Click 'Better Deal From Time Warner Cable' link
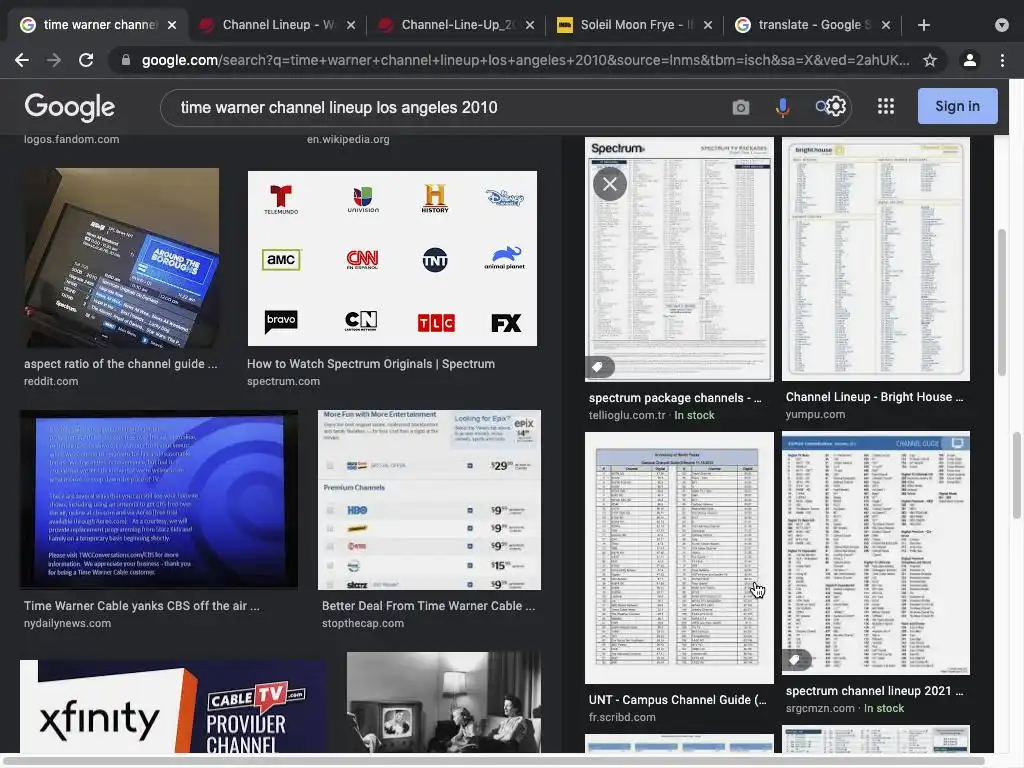The height and width of the screenshot is (768, 1024). pyautogui.click(x=428, y=605)
